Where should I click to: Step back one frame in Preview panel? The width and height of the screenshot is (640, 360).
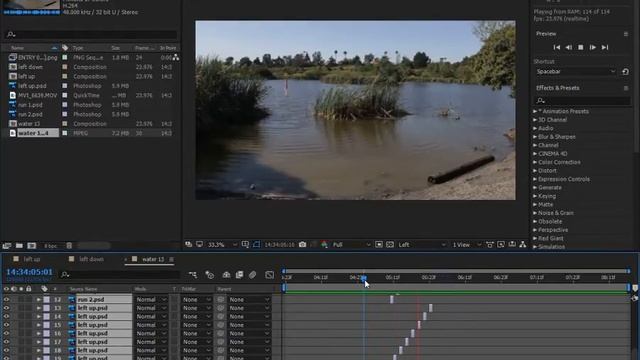pyautogui.click(x=568, y=47)
